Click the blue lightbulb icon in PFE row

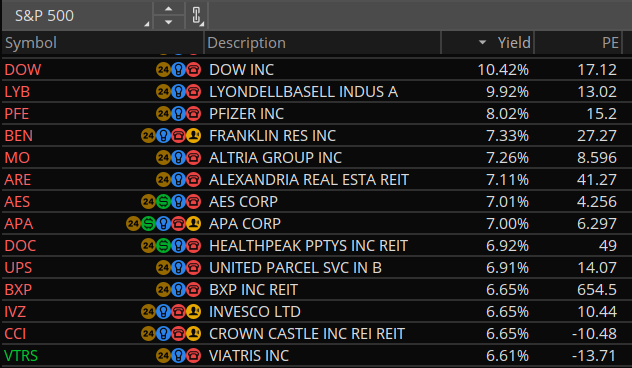coord(178,114)
